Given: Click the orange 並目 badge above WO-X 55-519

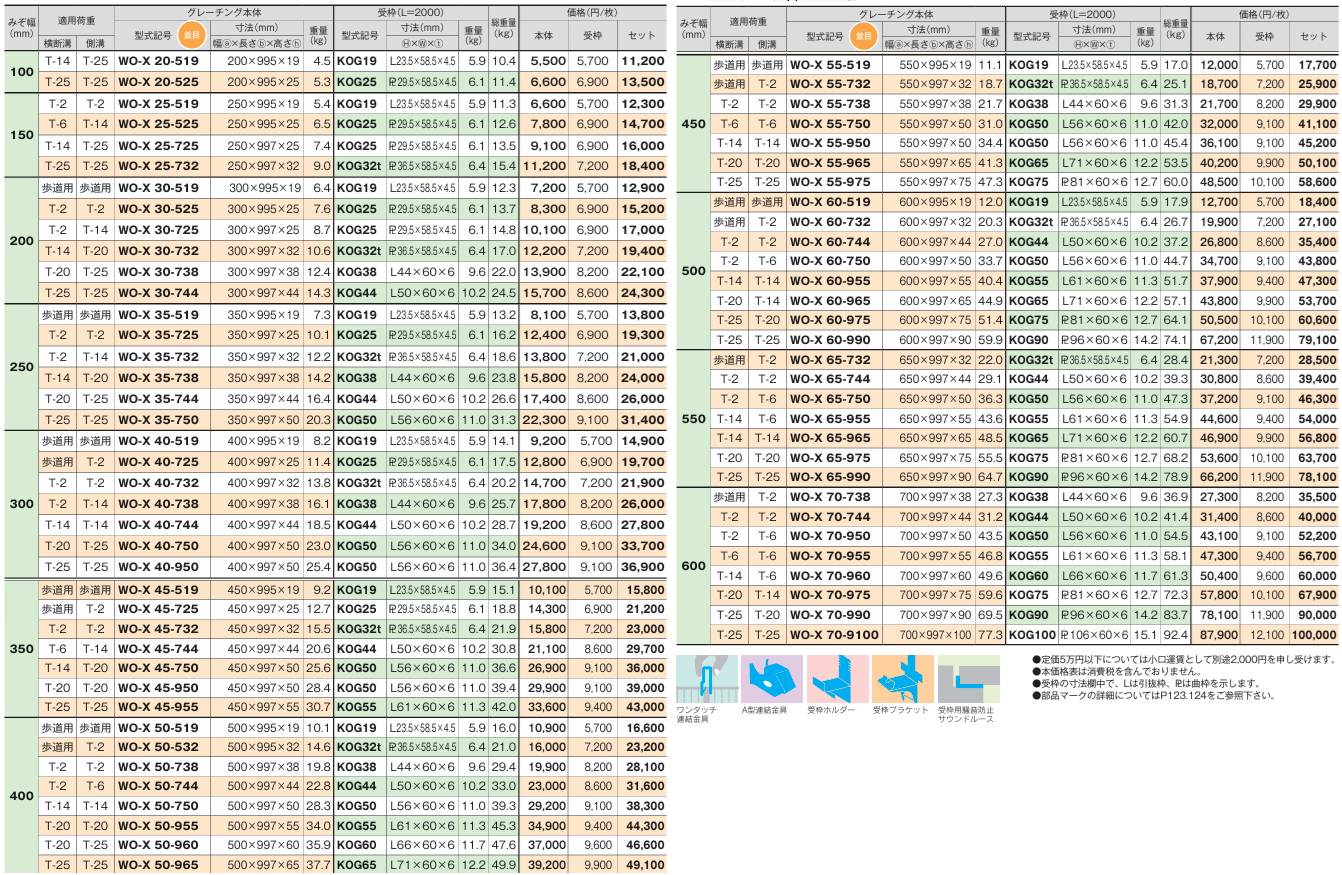Looking at the screenshot, I should click(x=864, y=37).
